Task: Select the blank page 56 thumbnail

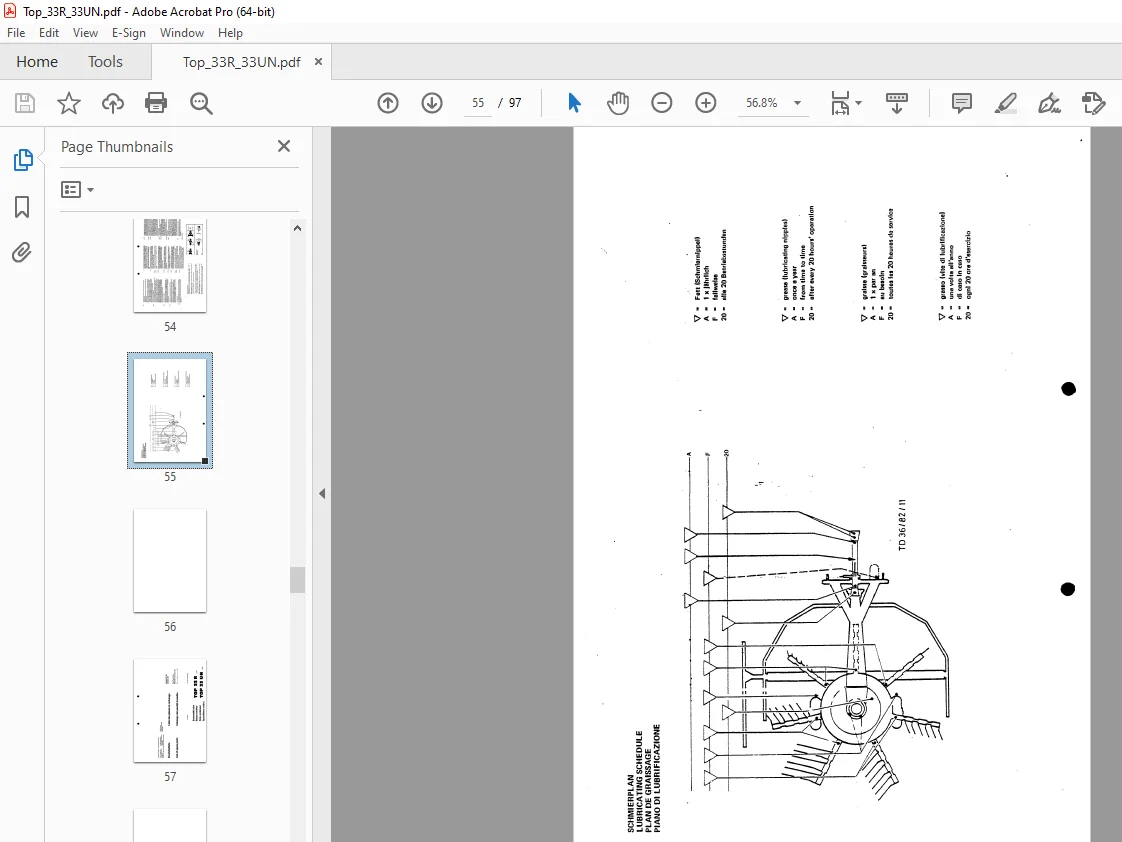Action: point(170,561)
